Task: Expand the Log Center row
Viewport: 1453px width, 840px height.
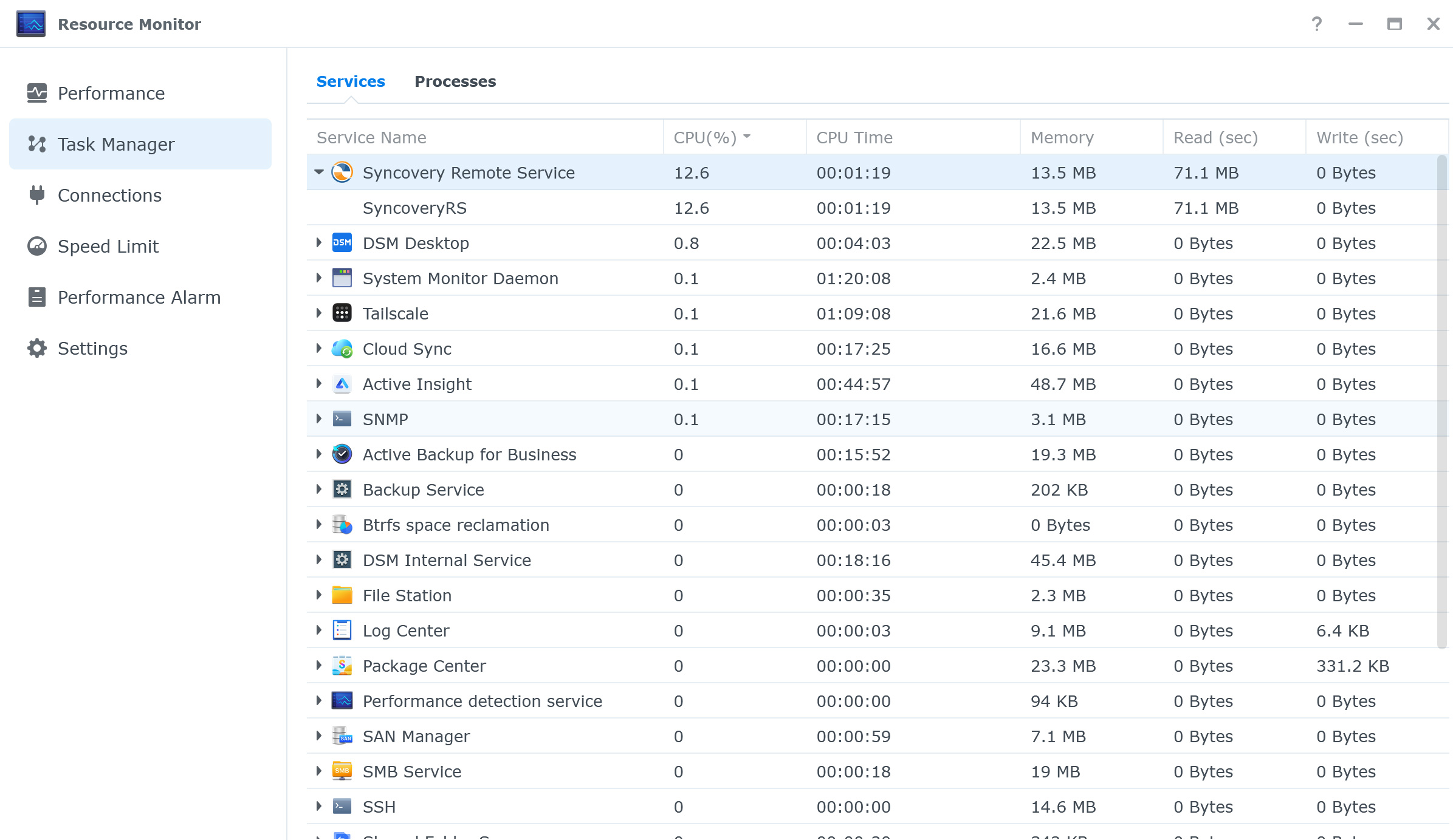Action: [319, 630]
